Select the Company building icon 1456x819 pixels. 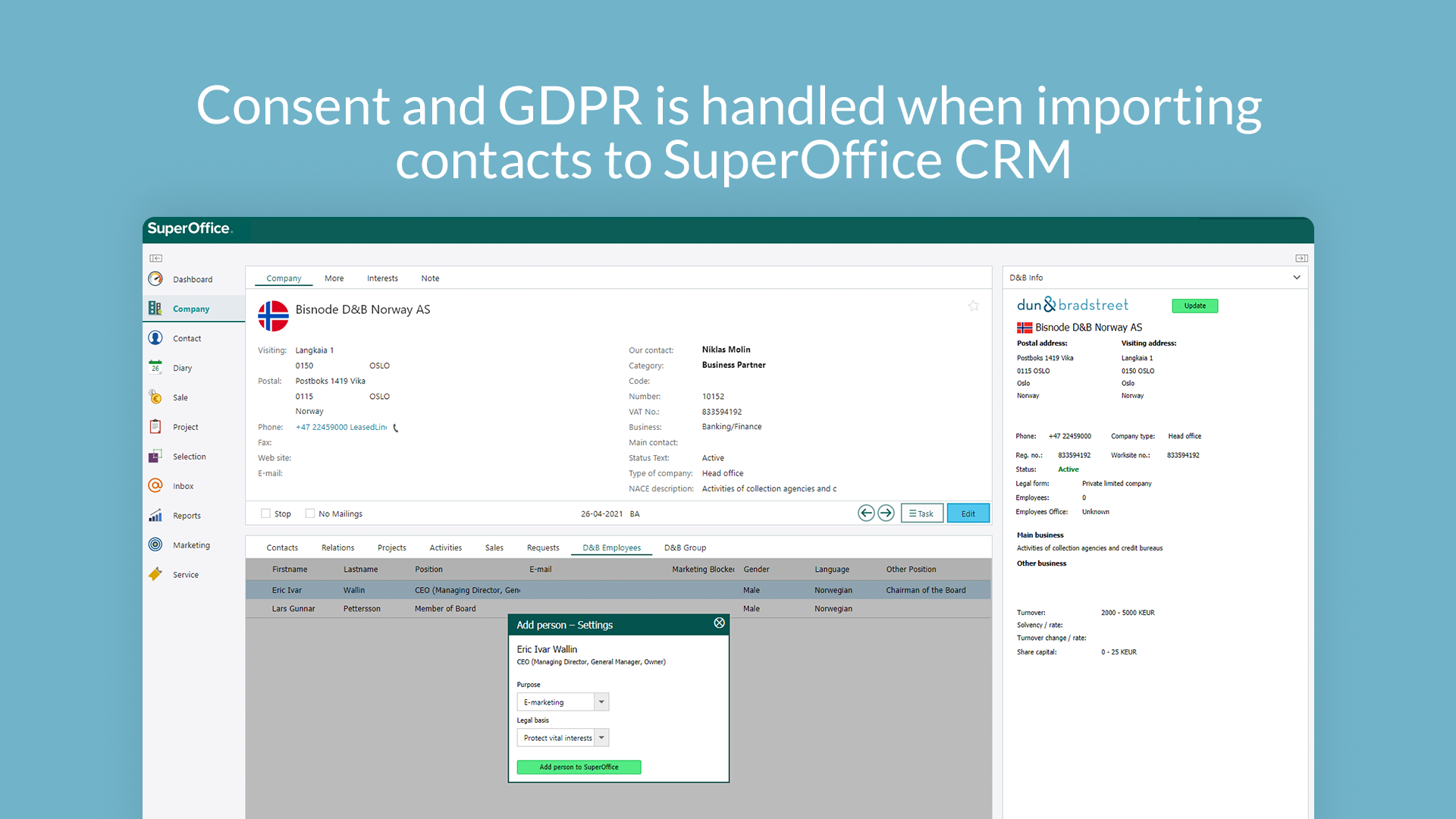[155, 309]
